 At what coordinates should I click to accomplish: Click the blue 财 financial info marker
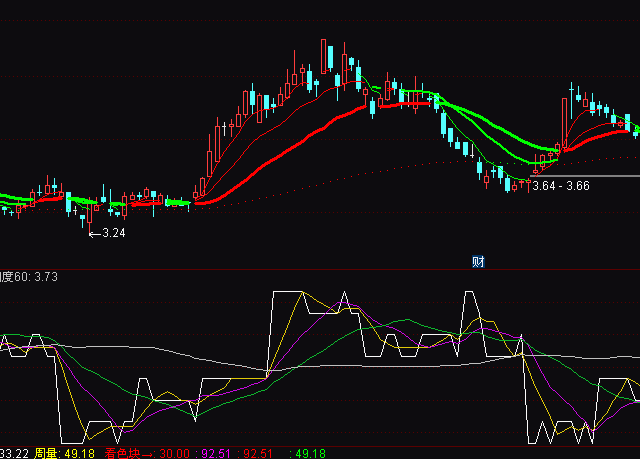click(478, 262)
